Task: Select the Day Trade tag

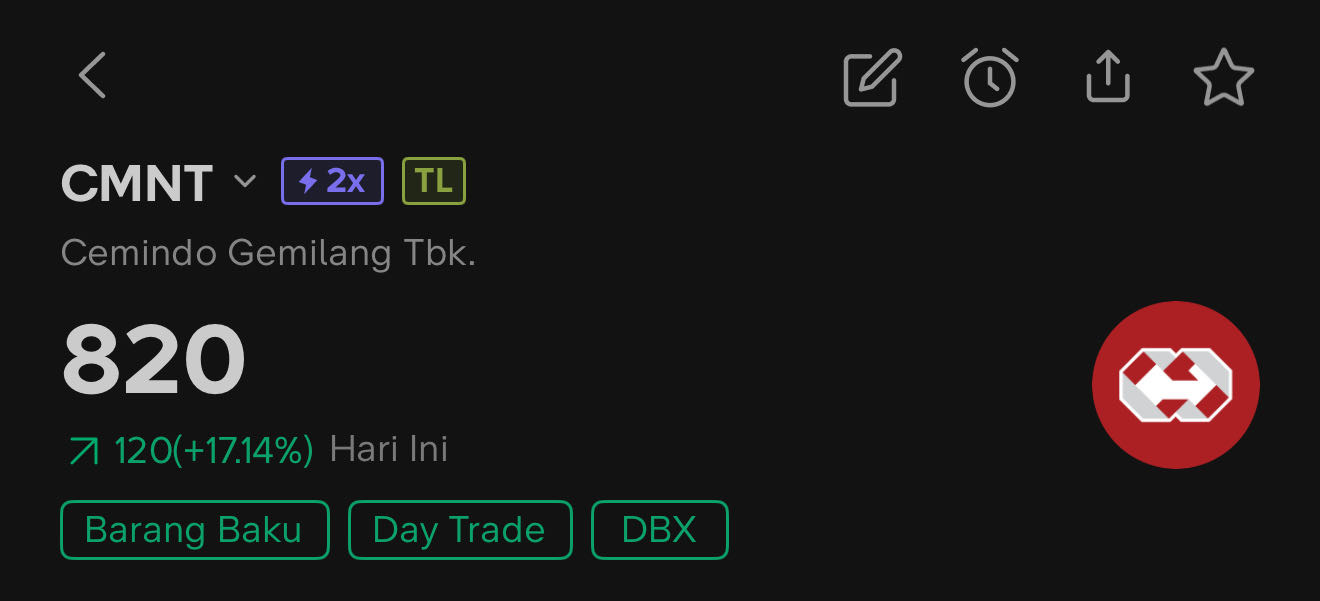Action: [459, 529]
